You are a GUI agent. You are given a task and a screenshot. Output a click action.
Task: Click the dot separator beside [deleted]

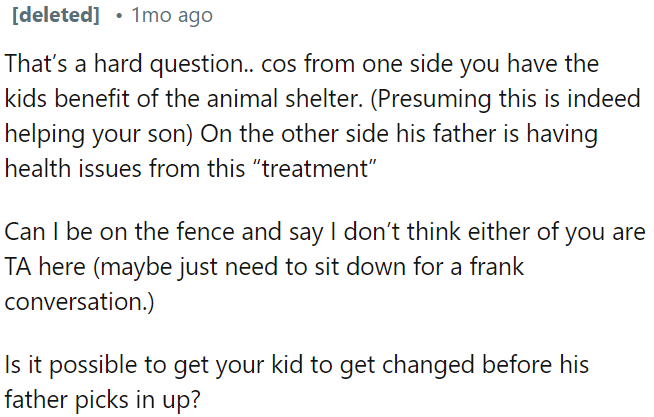pyautogui.click(x=119, y=16)
